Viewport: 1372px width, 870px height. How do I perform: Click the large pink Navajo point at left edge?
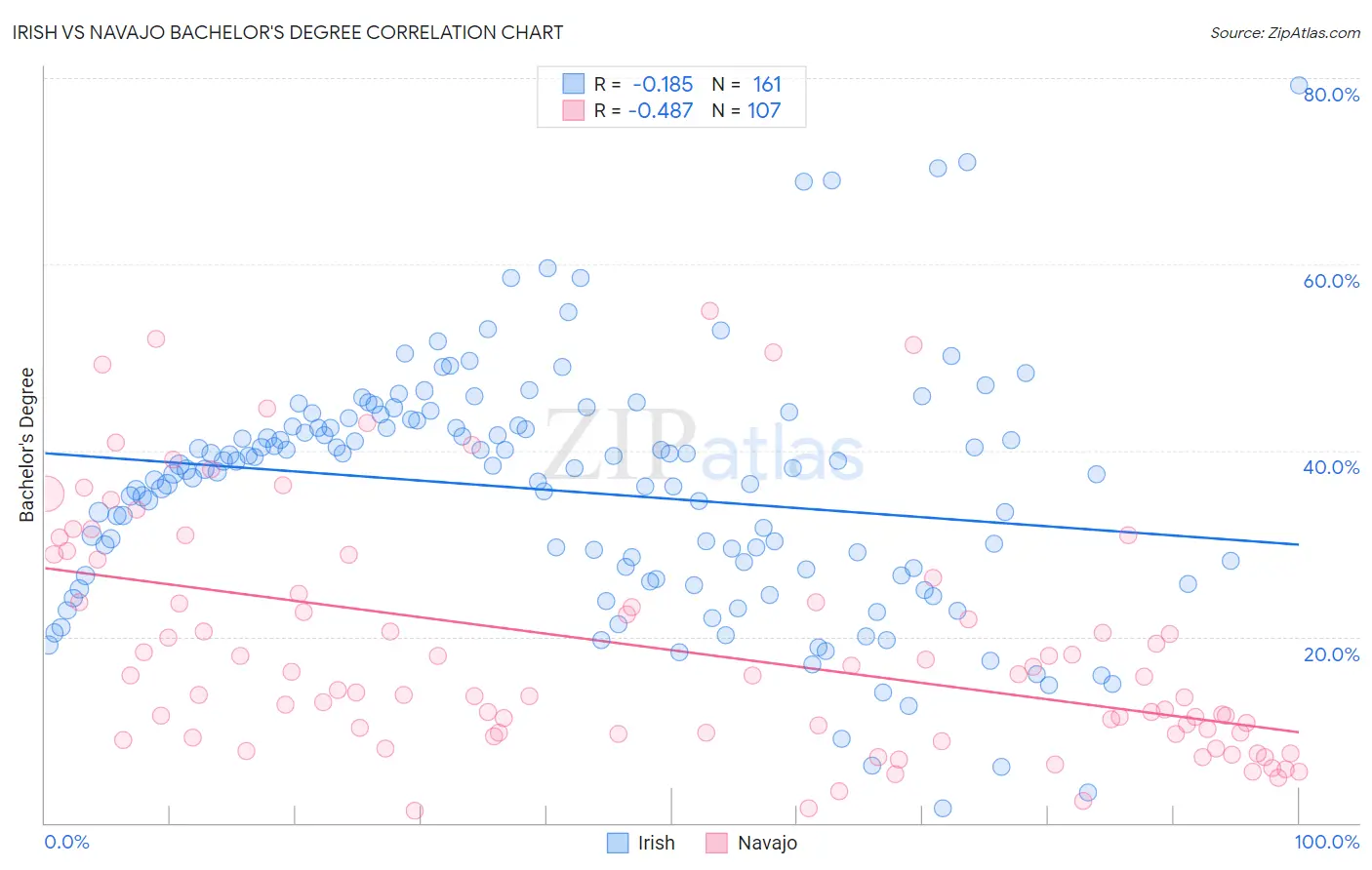[x=46, y=494]
